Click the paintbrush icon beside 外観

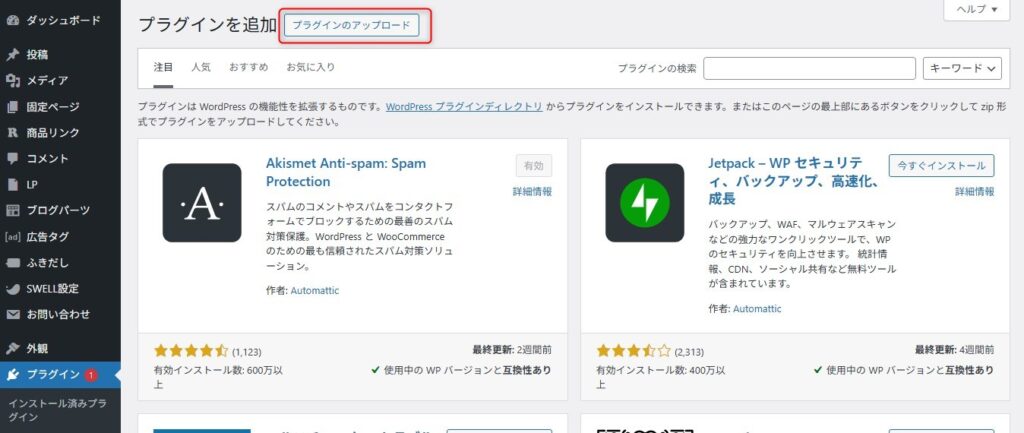coord(12,348)
